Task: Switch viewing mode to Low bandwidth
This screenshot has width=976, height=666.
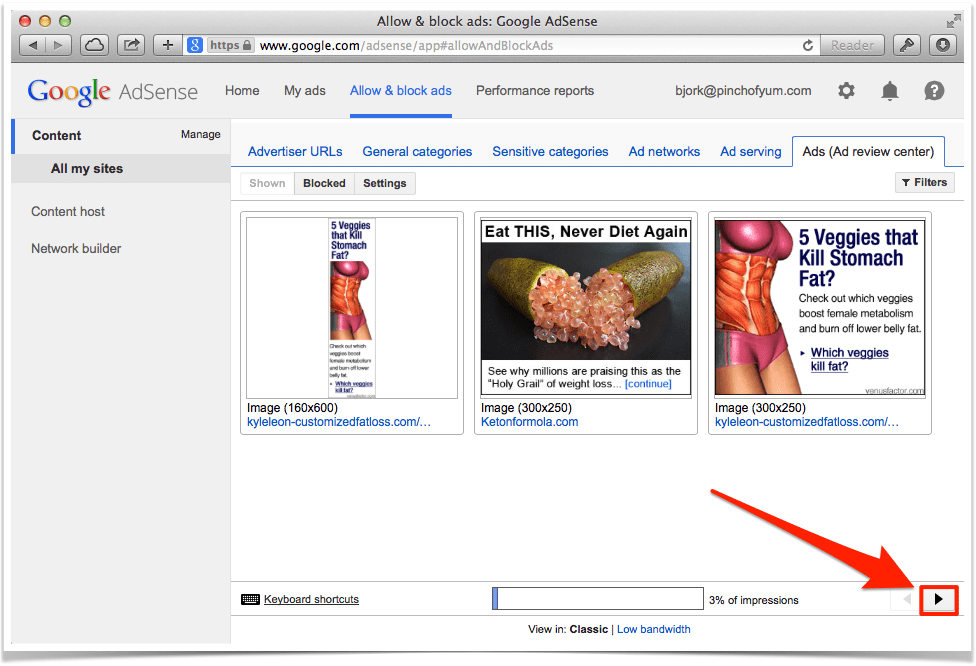Action: coord(653,629)
